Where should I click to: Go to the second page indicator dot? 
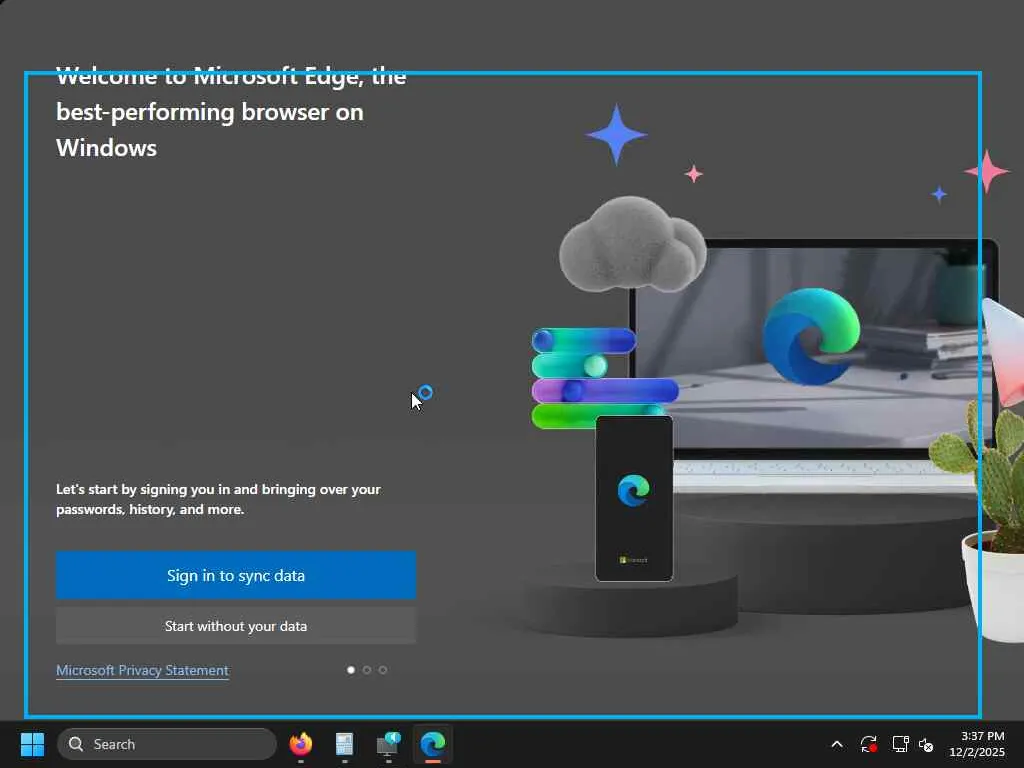367,670
